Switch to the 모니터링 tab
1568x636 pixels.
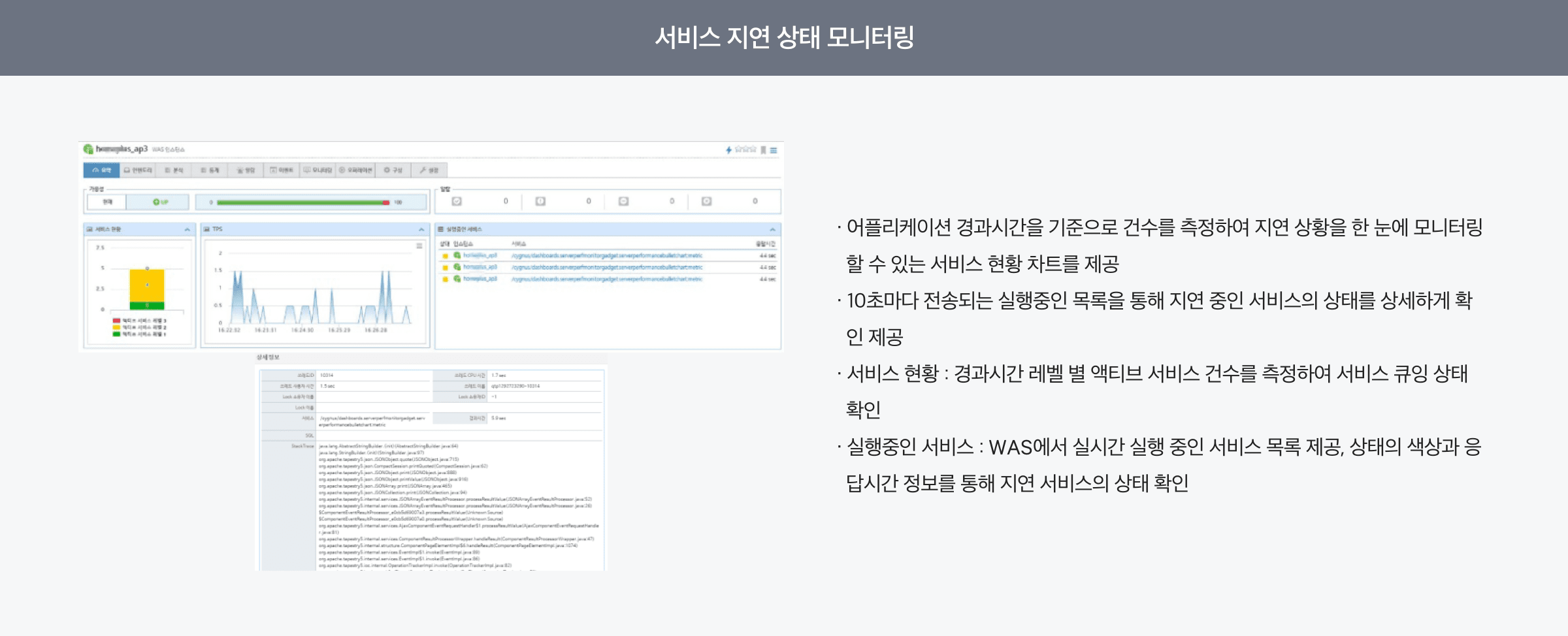318,170
